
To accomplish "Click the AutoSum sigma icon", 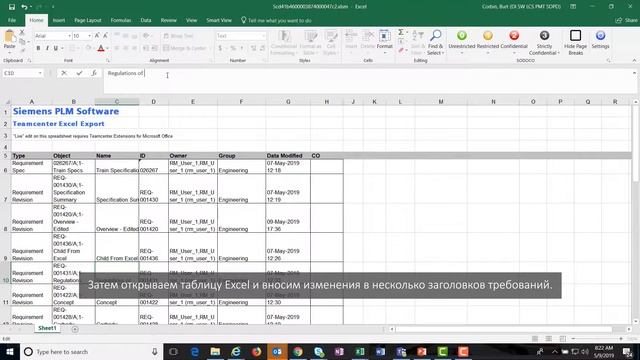I will pos(401,32).
